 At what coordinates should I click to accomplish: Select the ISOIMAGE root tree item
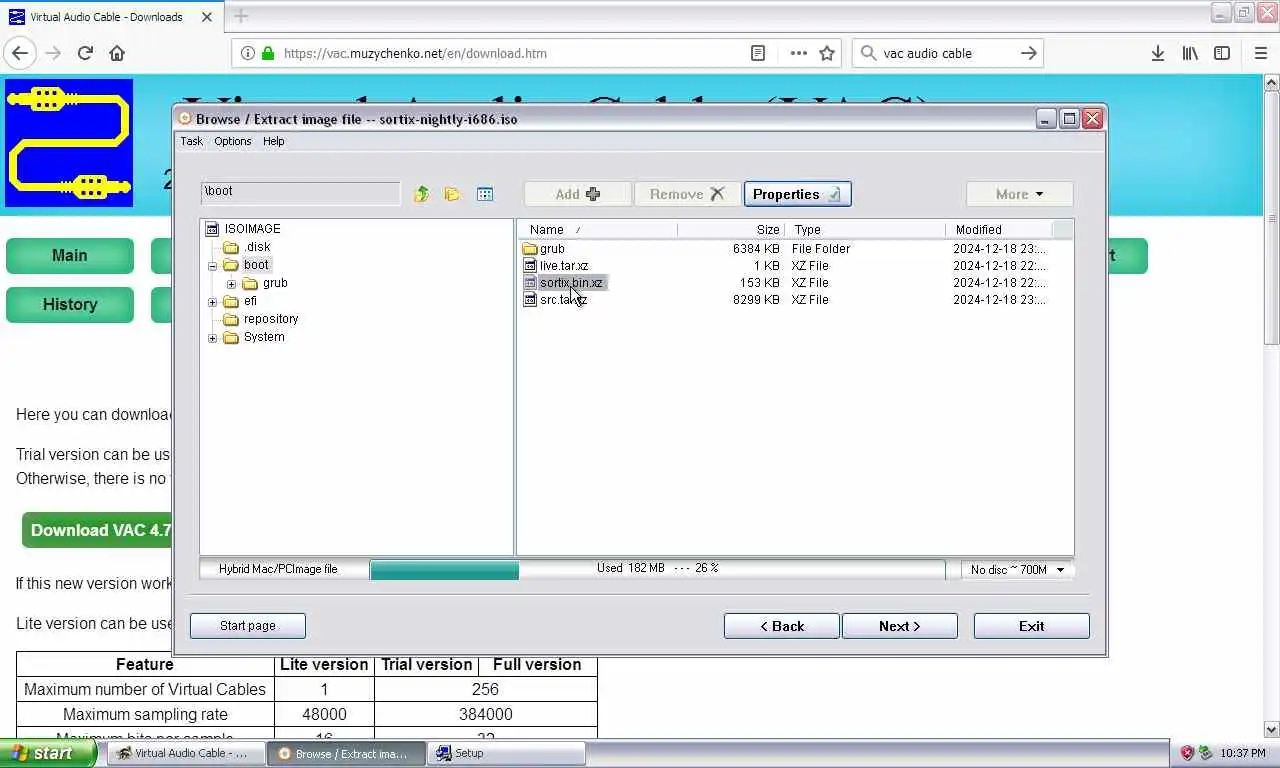point(252,229)
